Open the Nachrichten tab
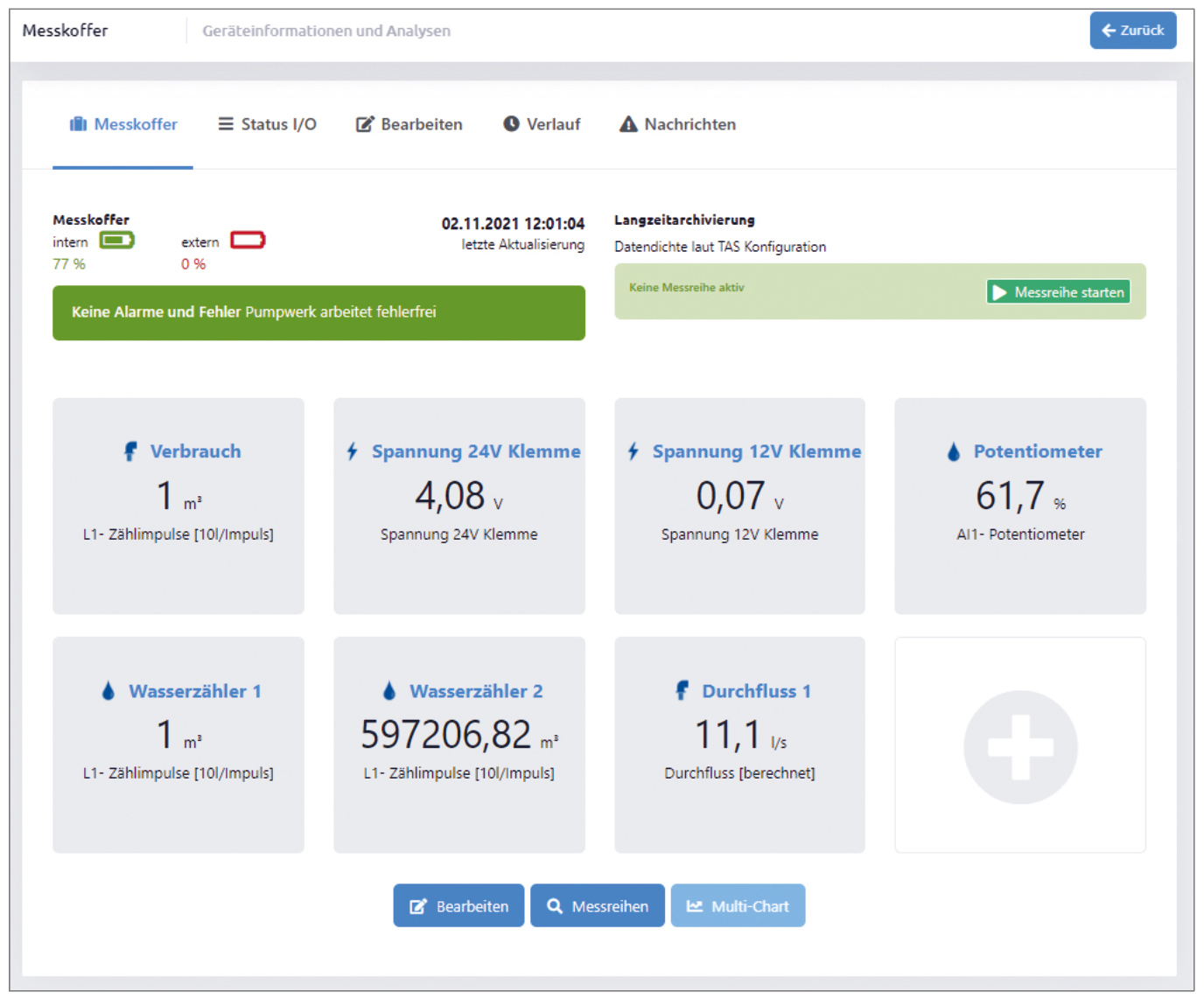Viewport: 1204px width, 999px height. [x=678, y=124]
